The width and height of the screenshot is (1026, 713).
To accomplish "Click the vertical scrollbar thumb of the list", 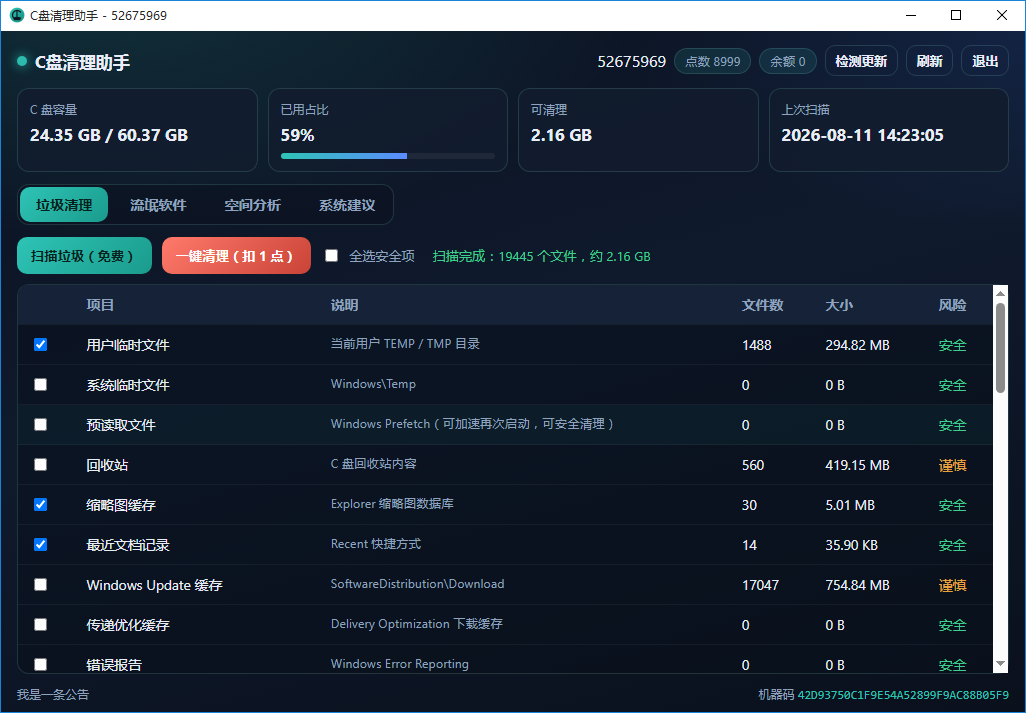I will tap(1000, 348).
